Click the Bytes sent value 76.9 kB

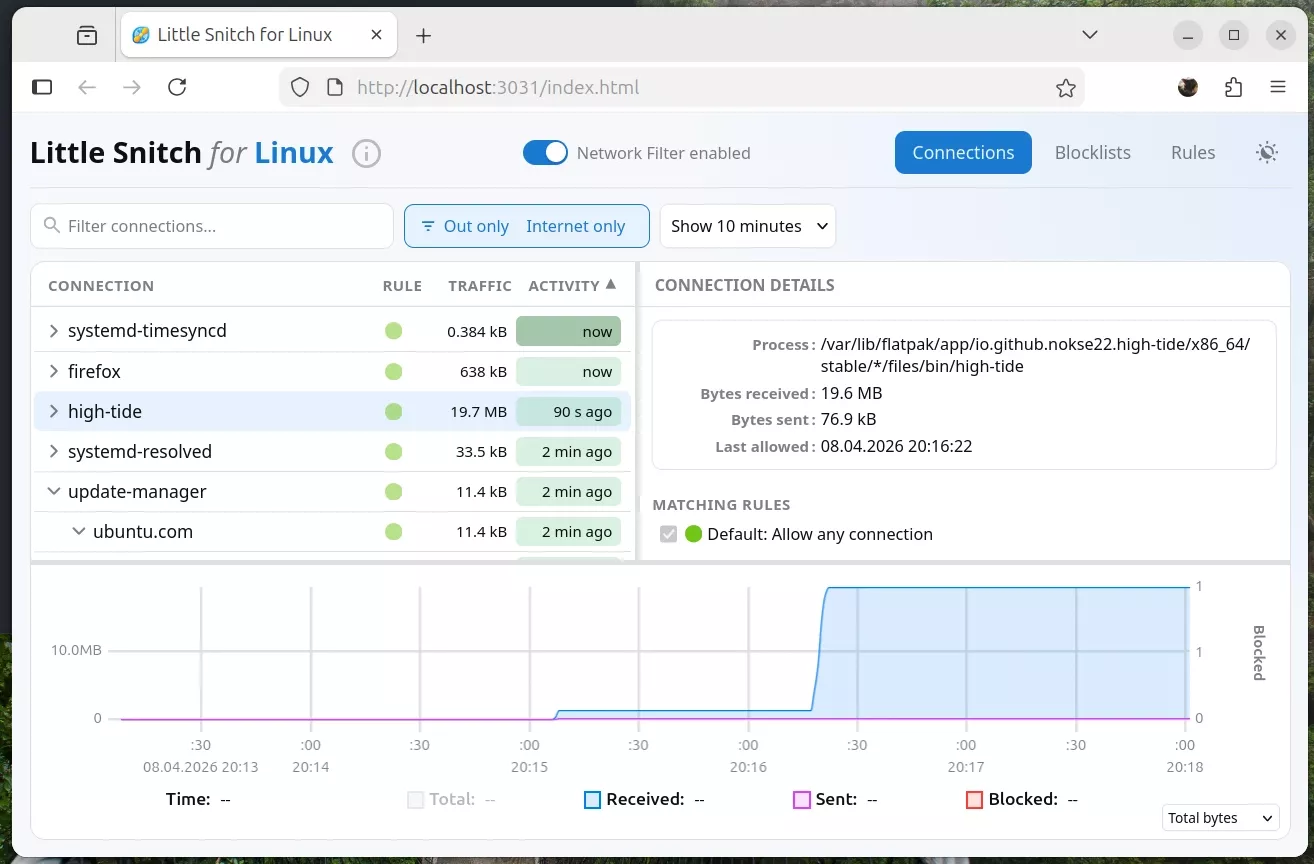pos(848,419)
